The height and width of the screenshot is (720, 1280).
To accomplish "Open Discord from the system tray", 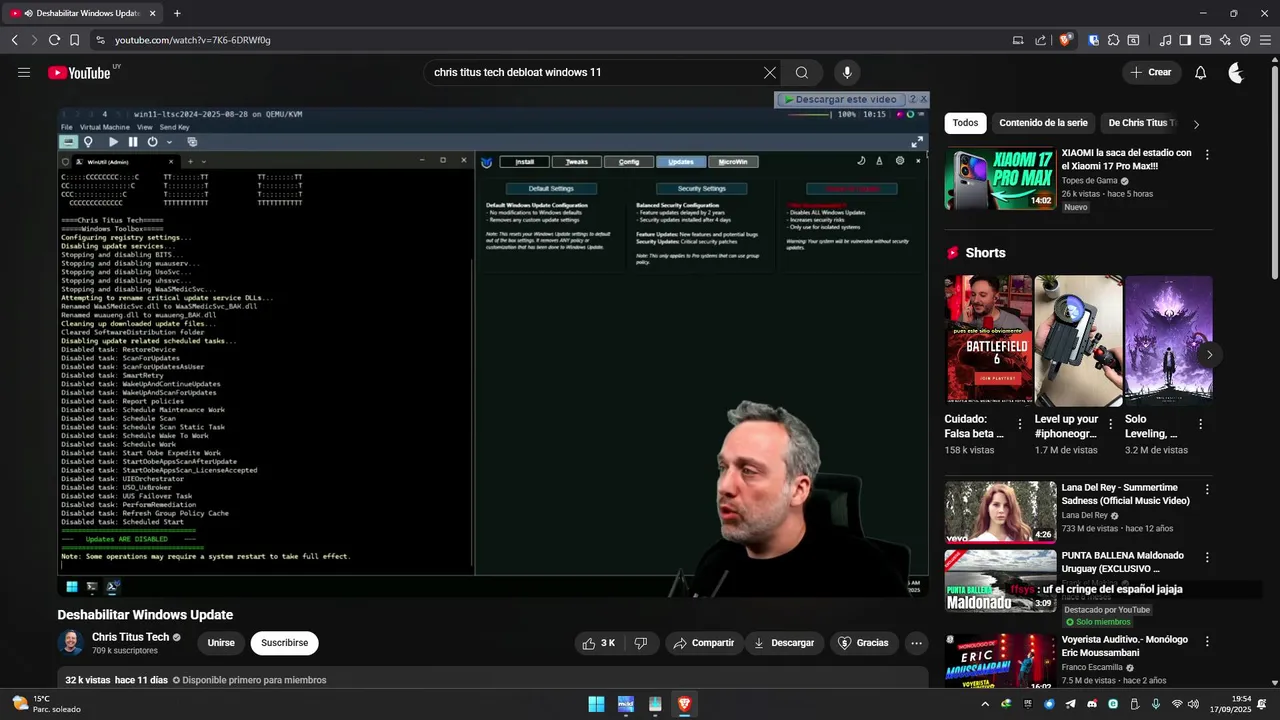I will (x=1092, y=704).
